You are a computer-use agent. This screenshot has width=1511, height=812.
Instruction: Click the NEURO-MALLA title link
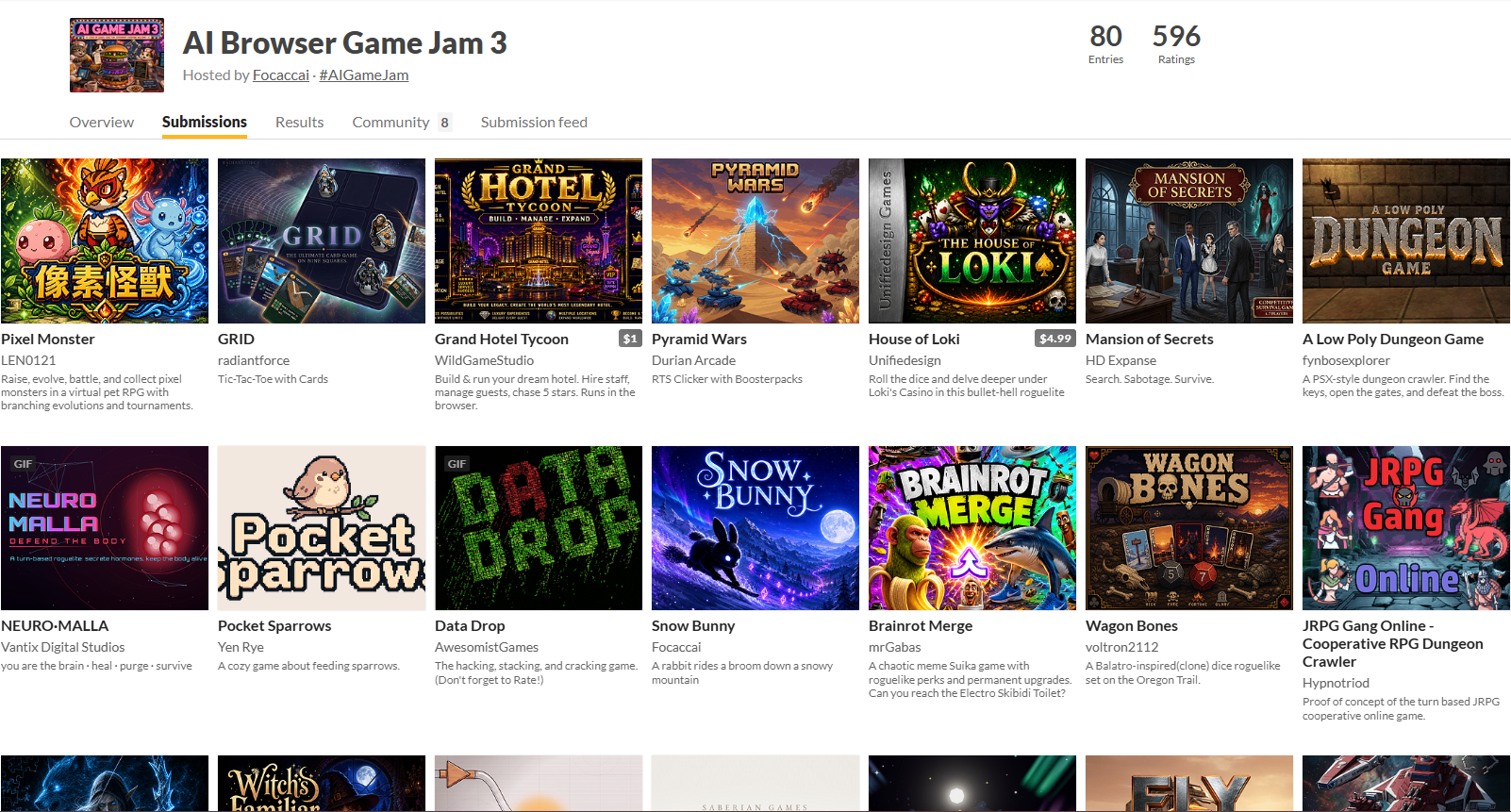point(55,626)
